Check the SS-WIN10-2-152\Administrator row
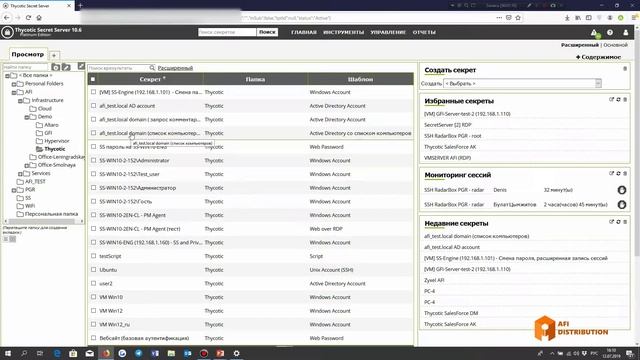The width and height of the screenshot is (640, 360). (93, 160)
